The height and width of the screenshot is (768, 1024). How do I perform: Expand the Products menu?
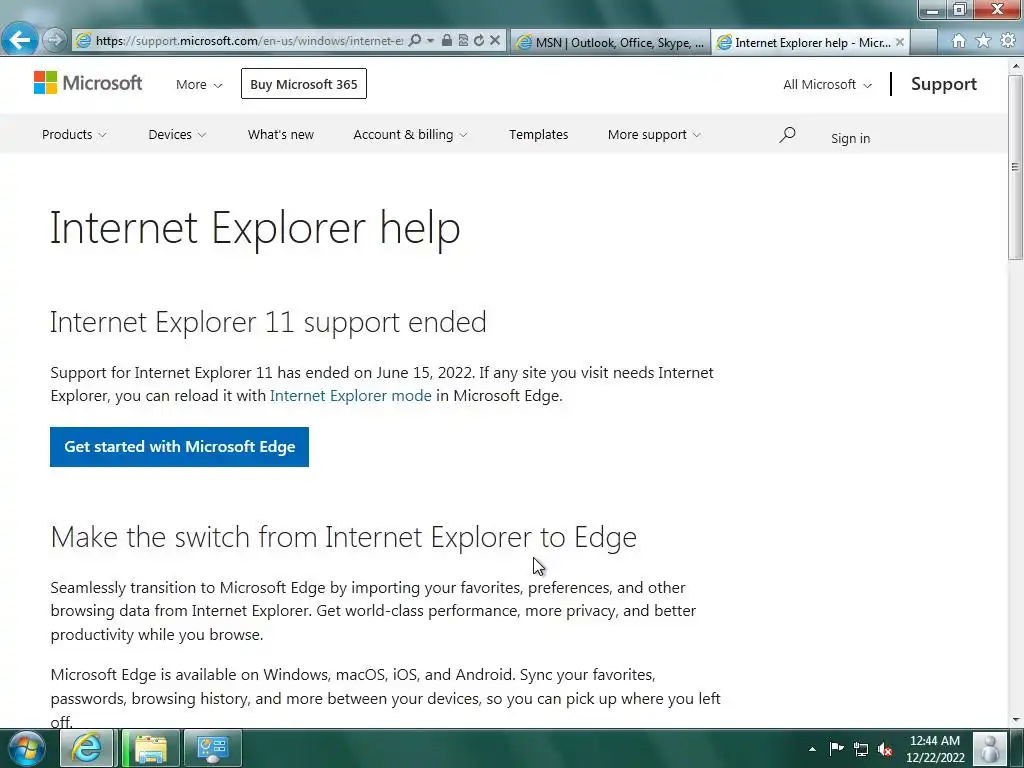point(74,135)
